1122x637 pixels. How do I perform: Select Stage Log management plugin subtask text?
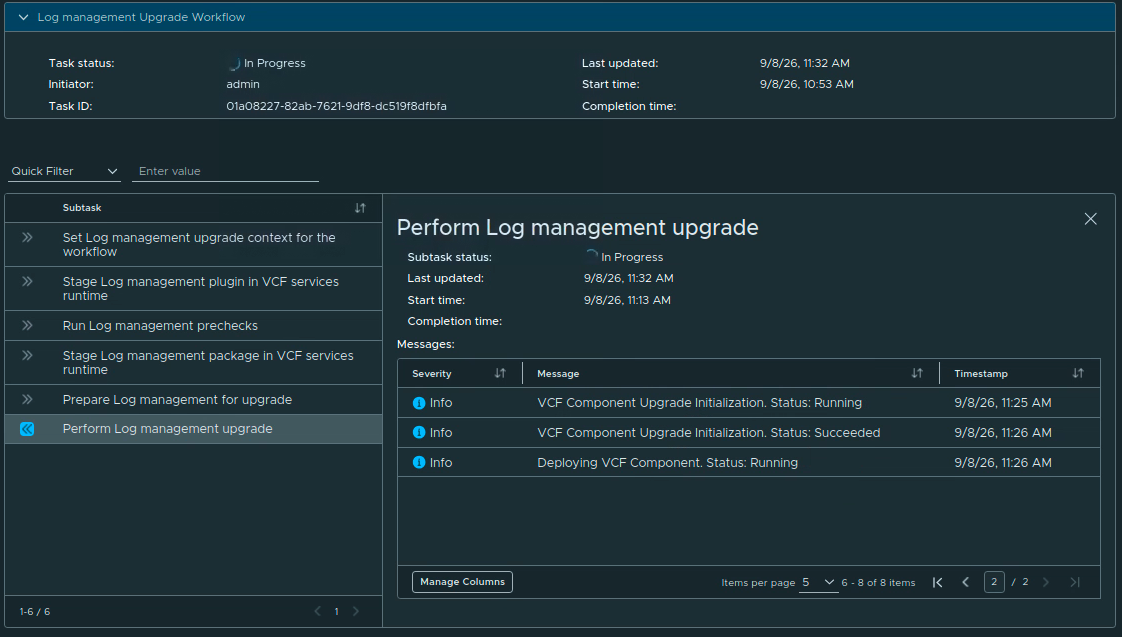(x=200, y=288)
